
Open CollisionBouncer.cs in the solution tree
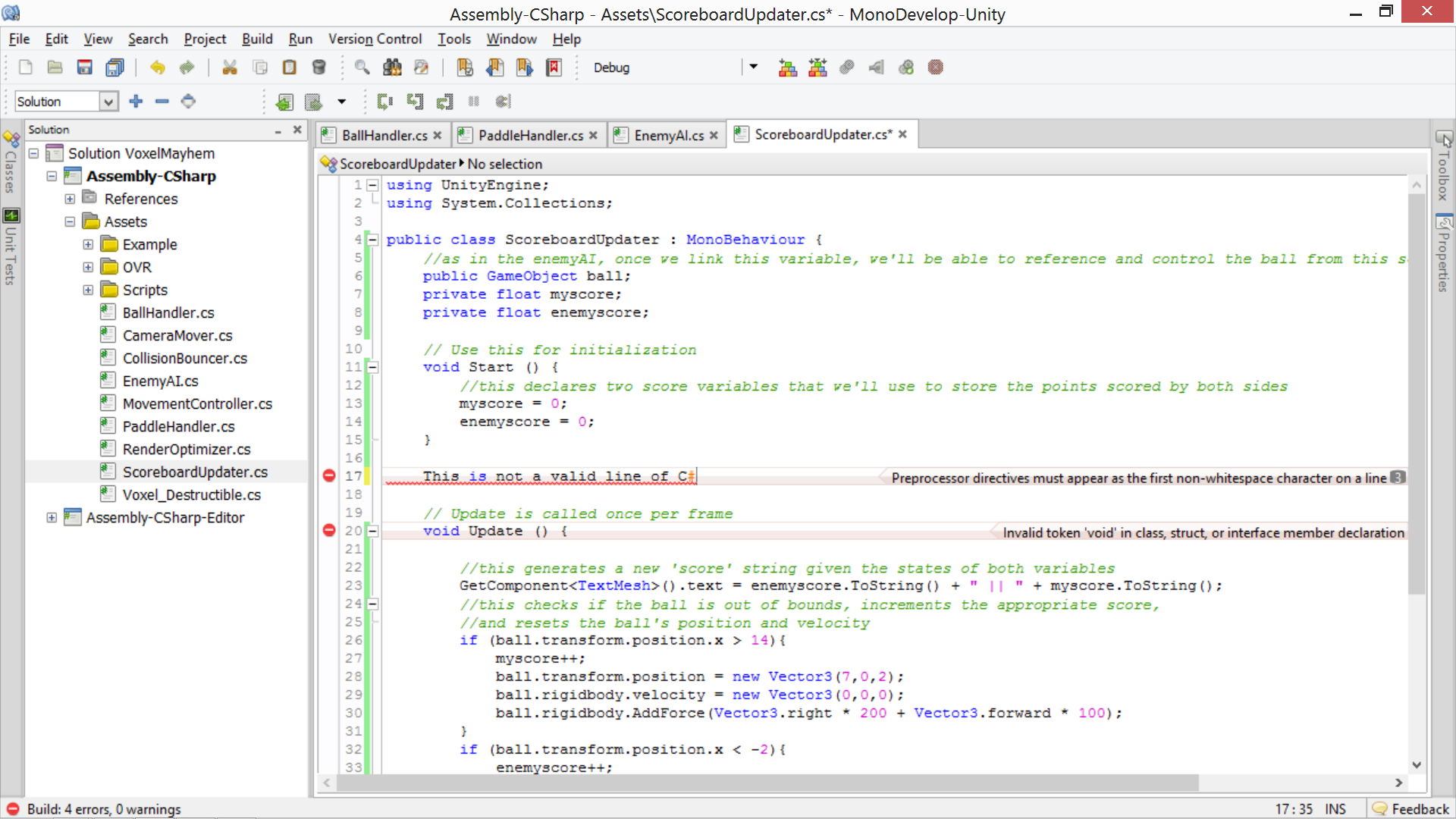pos(184,358)
